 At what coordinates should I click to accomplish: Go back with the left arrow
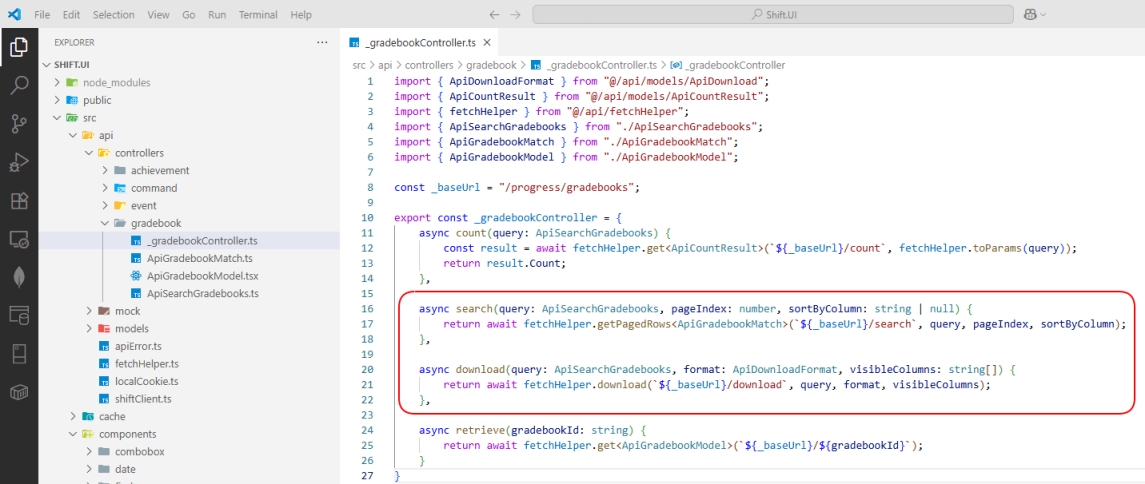pyautogui.click(x=494, y=15)
